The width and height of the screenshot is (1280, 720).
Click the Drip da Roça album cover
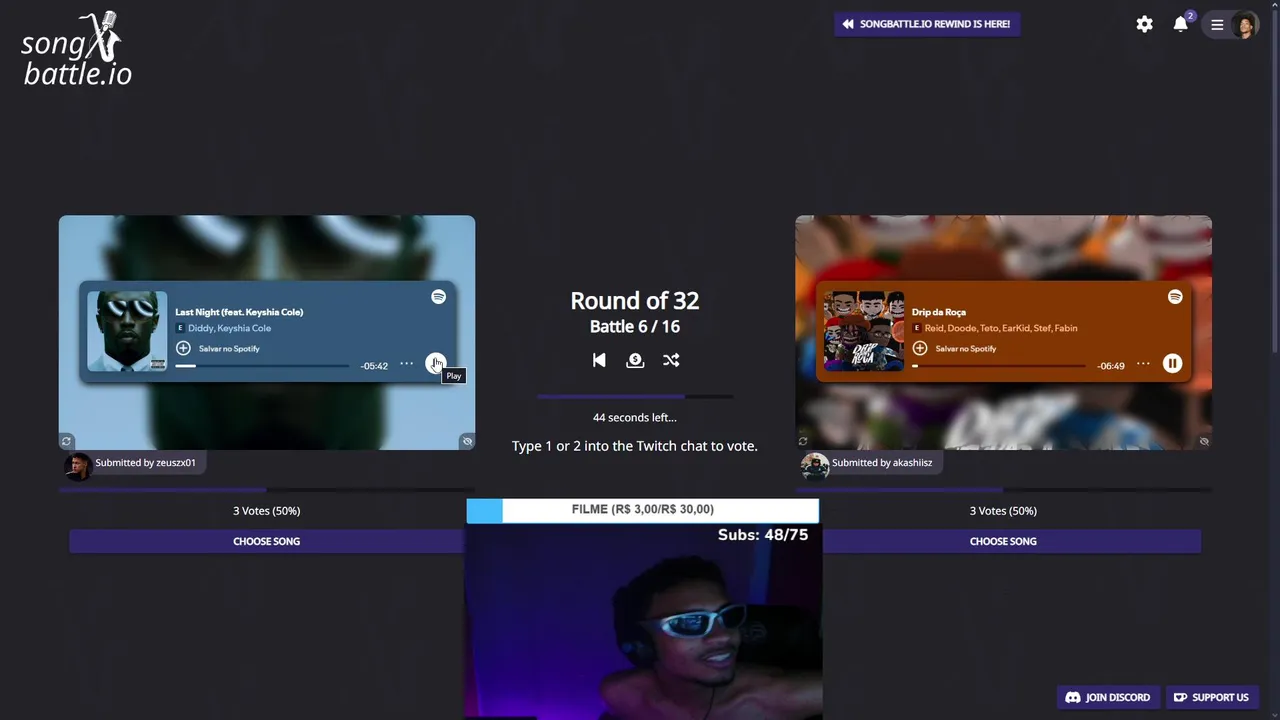pyautogui.click(x=864, y=331)
